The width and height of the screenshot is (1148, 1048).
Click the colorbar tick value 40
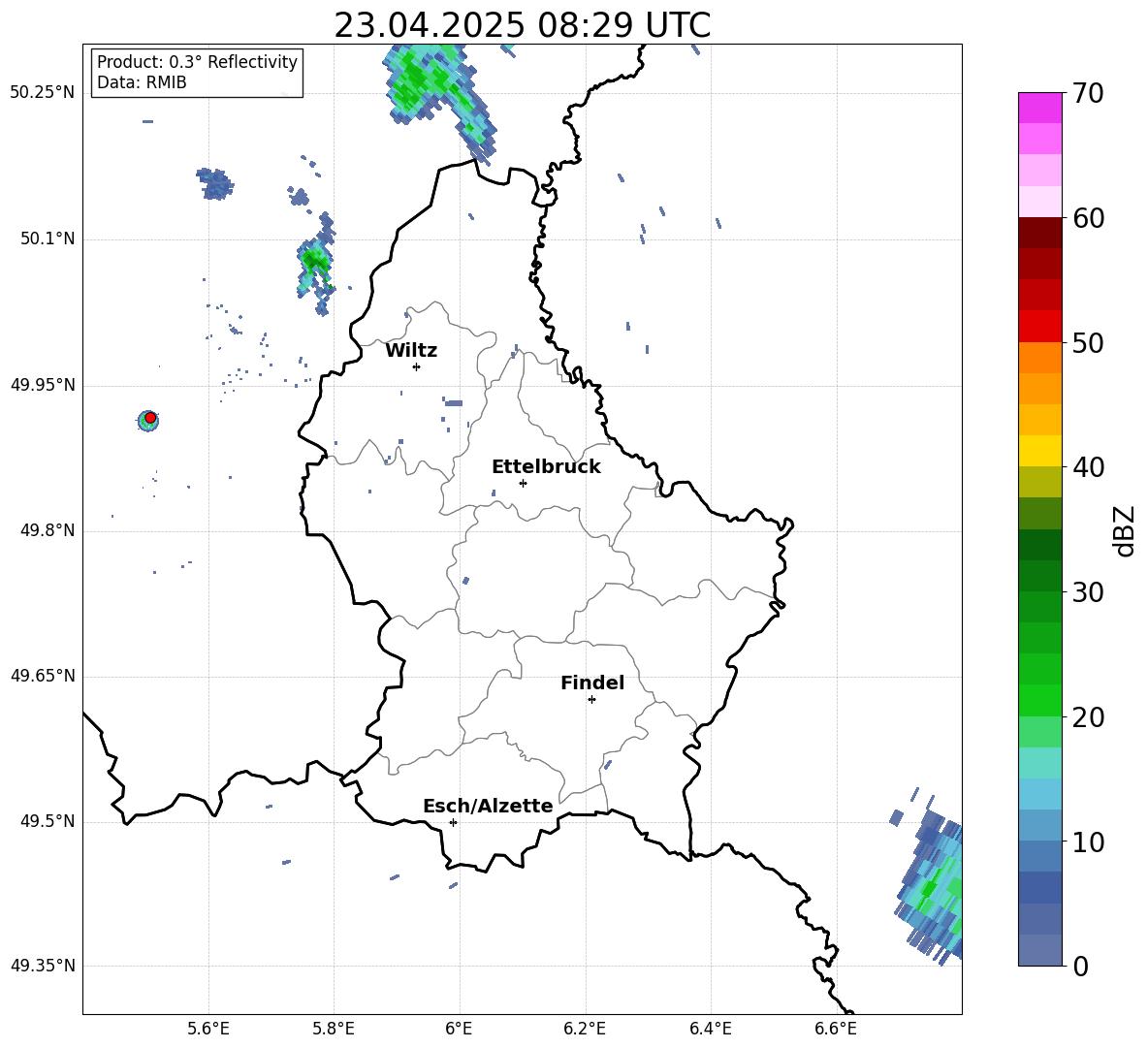coord(1088,467)
